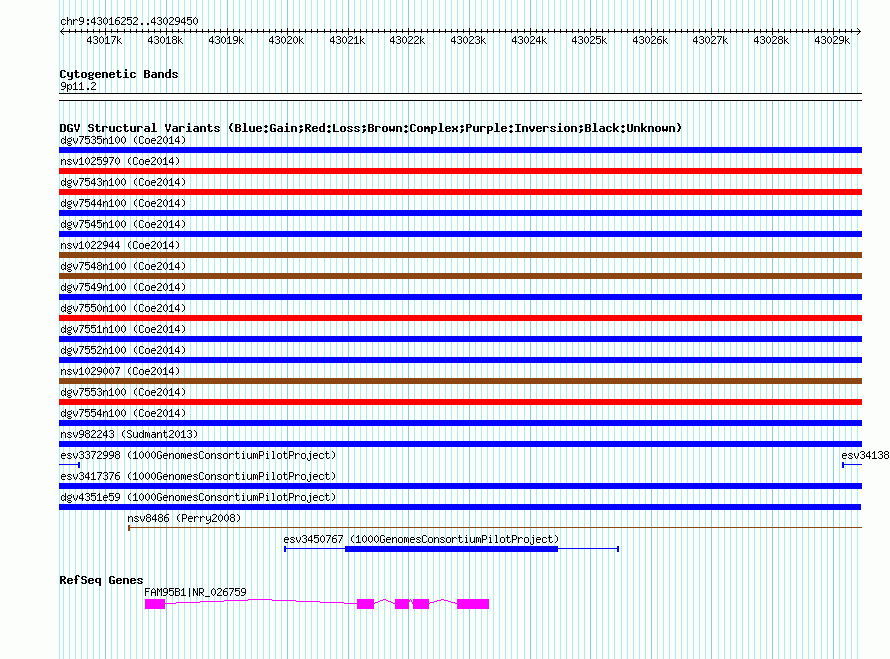Click the dgv7544n100 (Coe2014) label
Viewport: 890px width, 659px height.
tap(123, 203)
